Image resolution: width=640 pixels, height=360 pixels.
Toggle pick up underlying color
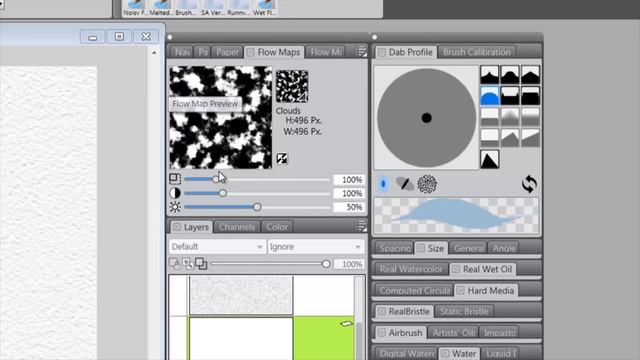click(x=188, y=264)
